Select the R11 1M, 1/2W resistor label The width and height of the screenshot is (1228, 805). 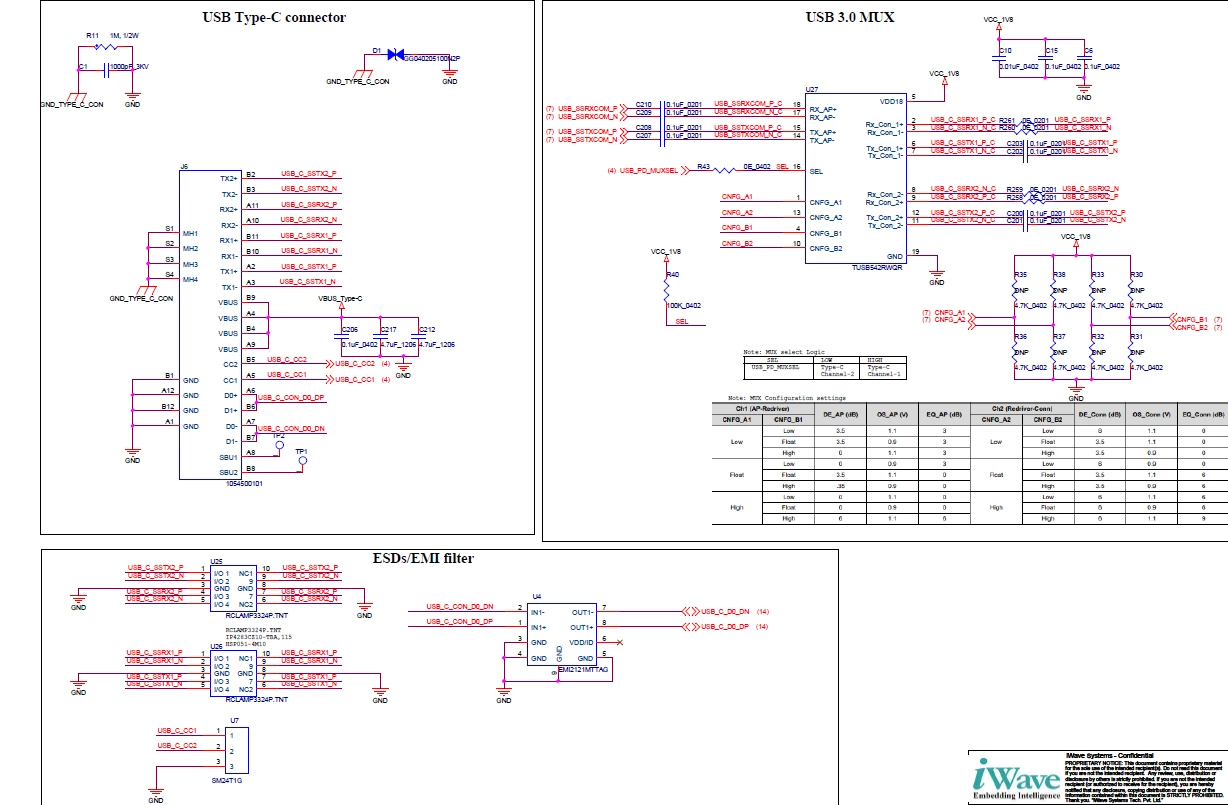tap(113, 35)
